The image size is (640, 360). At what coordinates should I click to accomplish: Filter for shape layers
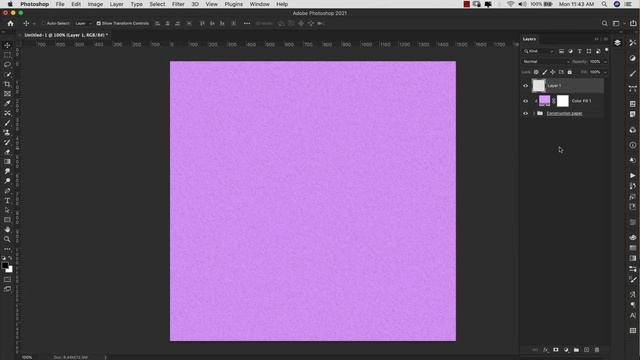pos(589,51)
